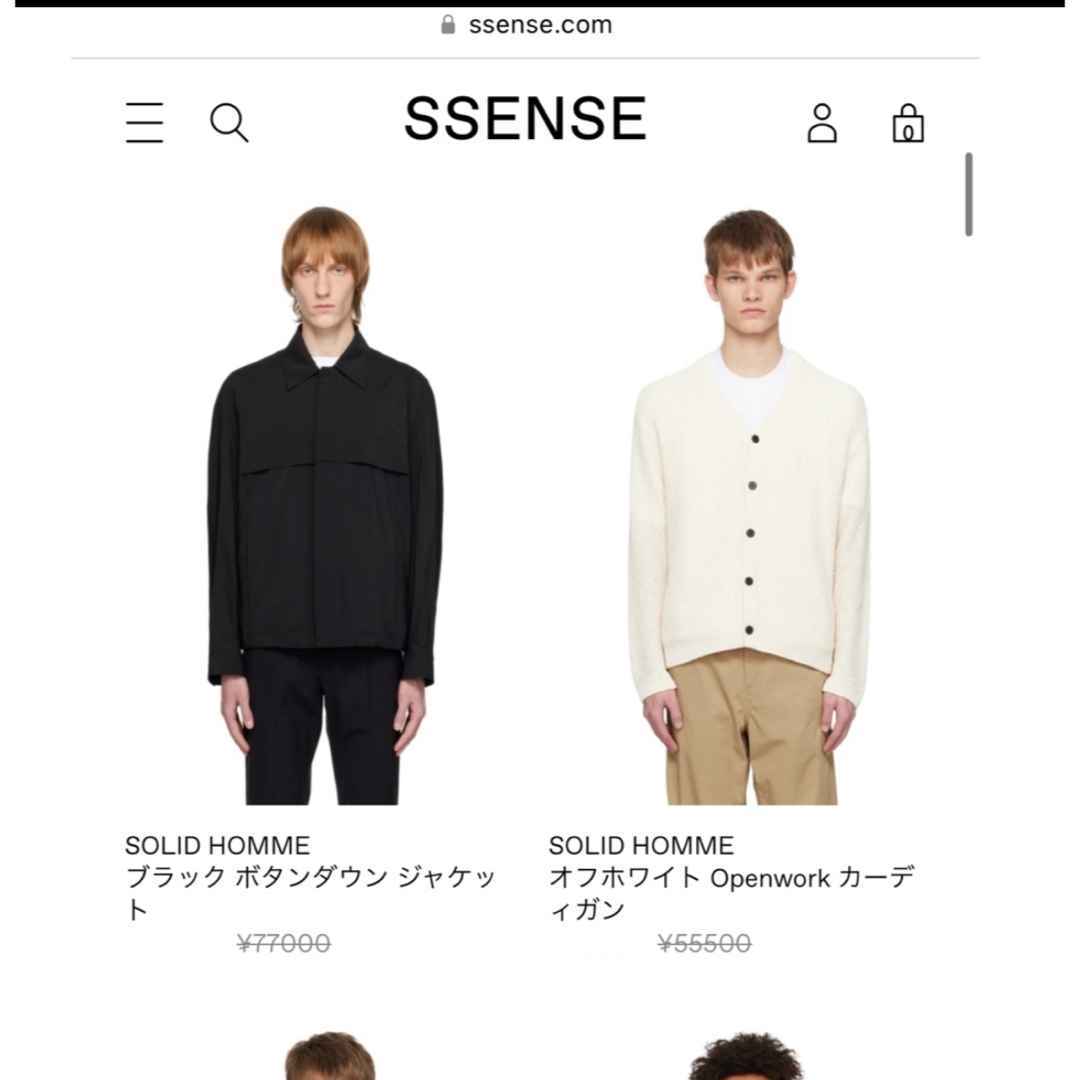Open the partially visible bottom-right product

[747, 1055]
